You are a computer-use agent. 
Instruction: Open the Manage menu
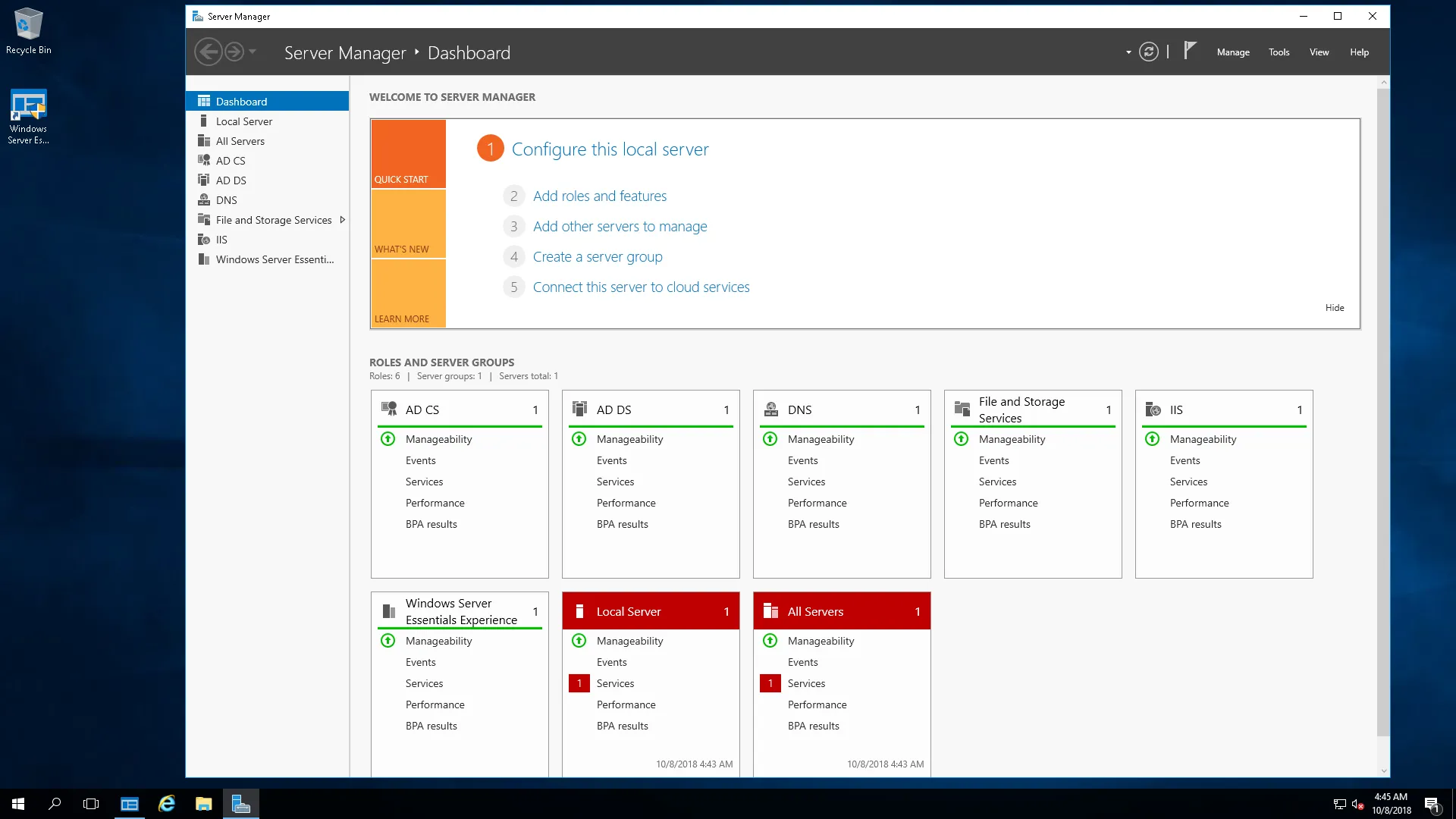(x=1233, y=52)
